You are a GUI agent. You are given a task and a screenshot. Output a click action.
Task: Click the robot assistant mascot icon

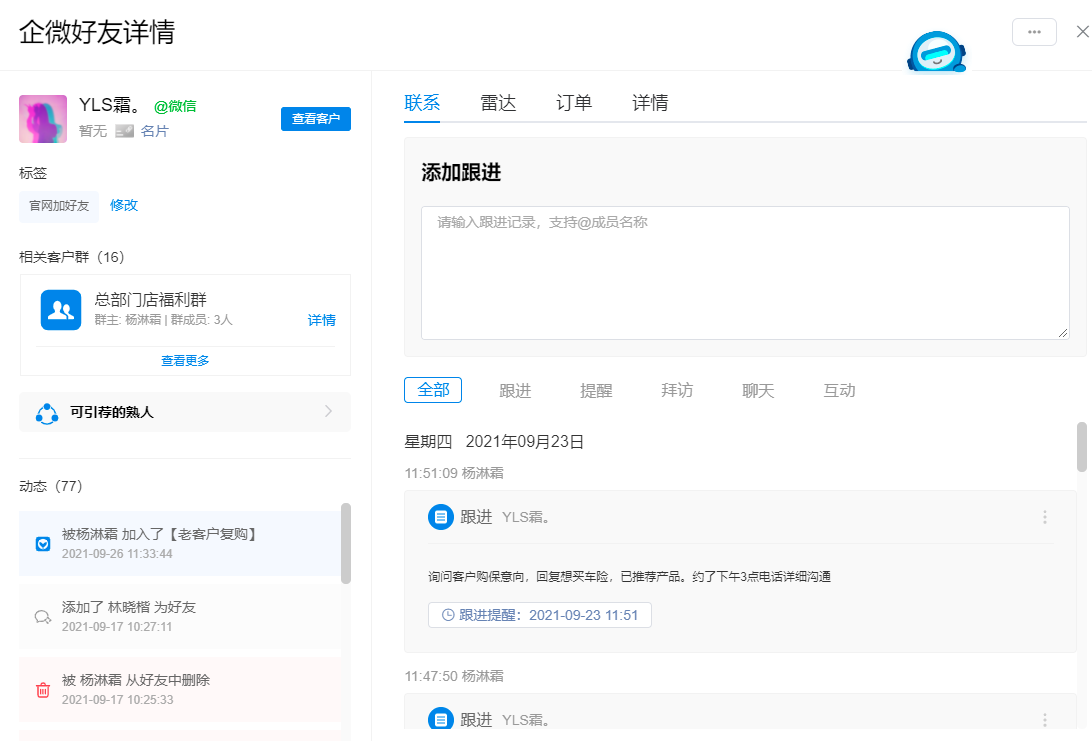coord(936,52)
